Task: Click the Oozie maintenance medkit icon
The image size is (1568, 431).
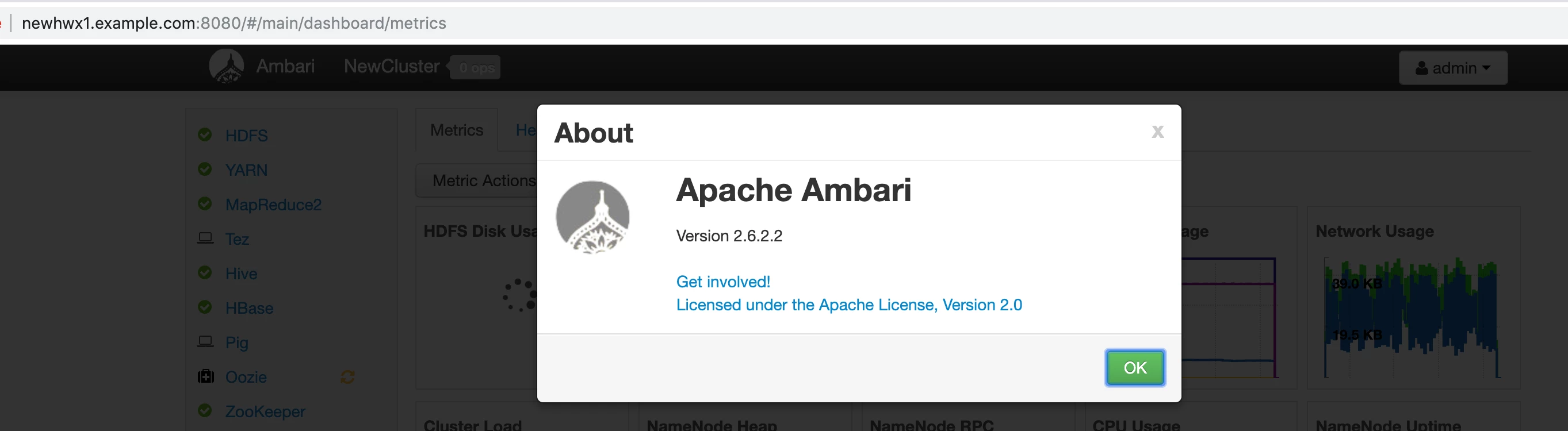Action: 206,376
